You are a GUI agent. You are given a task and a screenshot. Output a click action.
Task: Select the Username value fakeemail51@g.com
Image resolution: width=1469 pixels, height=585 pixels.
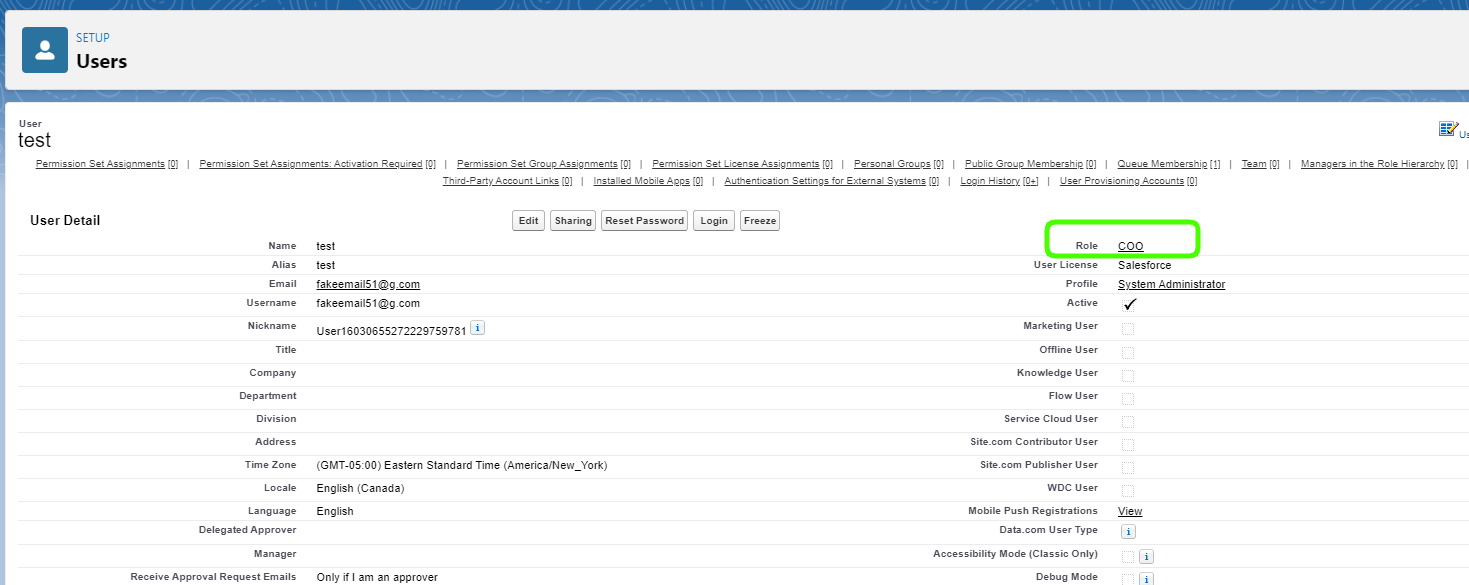click(368, 303)
